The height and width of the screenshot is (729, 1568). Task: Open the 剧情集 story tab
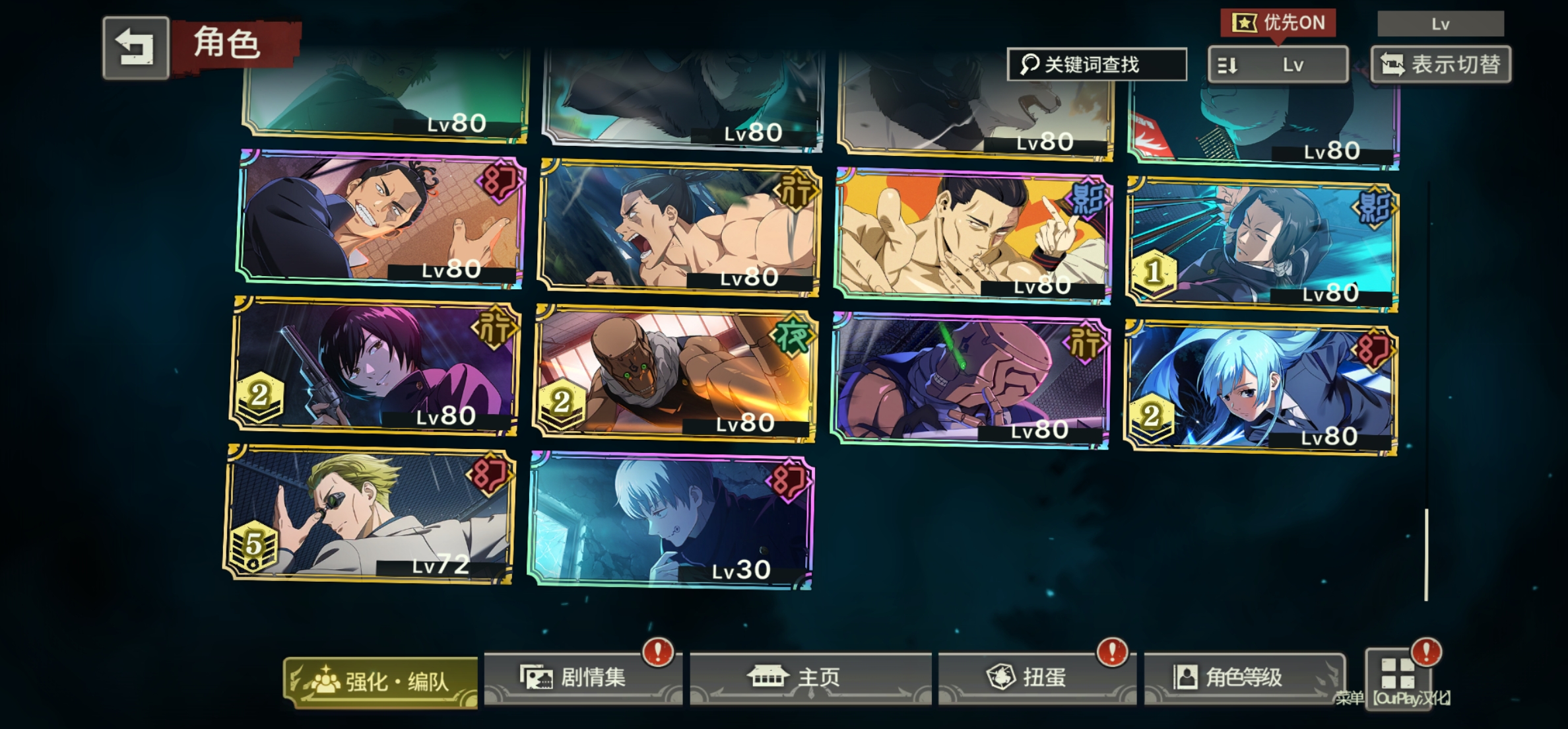(583, 678)
